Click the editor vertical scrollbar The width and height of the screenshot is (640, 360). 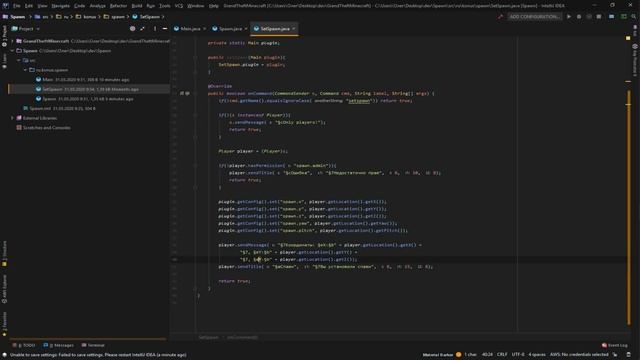point(629,206)
